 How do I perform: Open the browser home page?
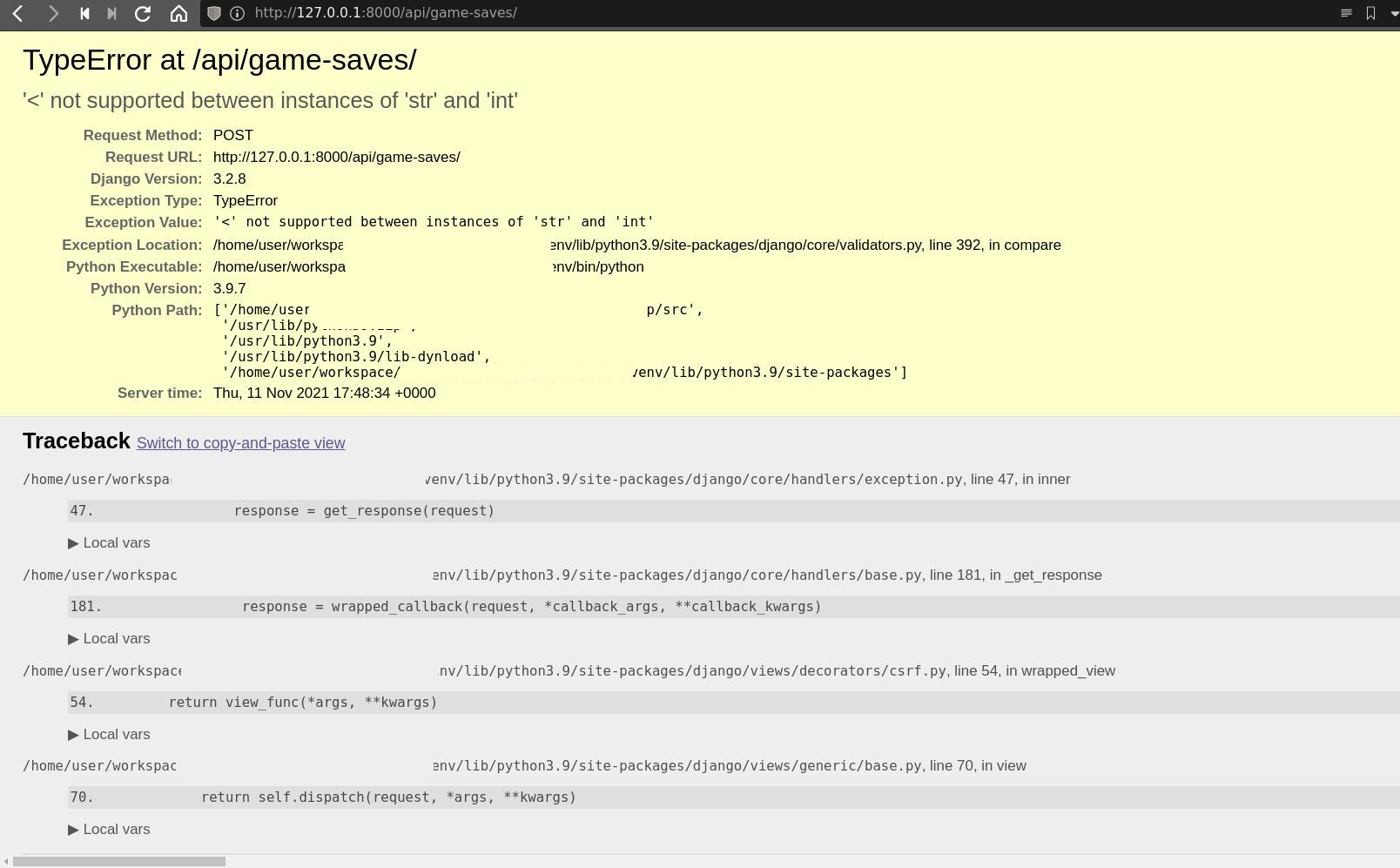click(x=178, y=13)
